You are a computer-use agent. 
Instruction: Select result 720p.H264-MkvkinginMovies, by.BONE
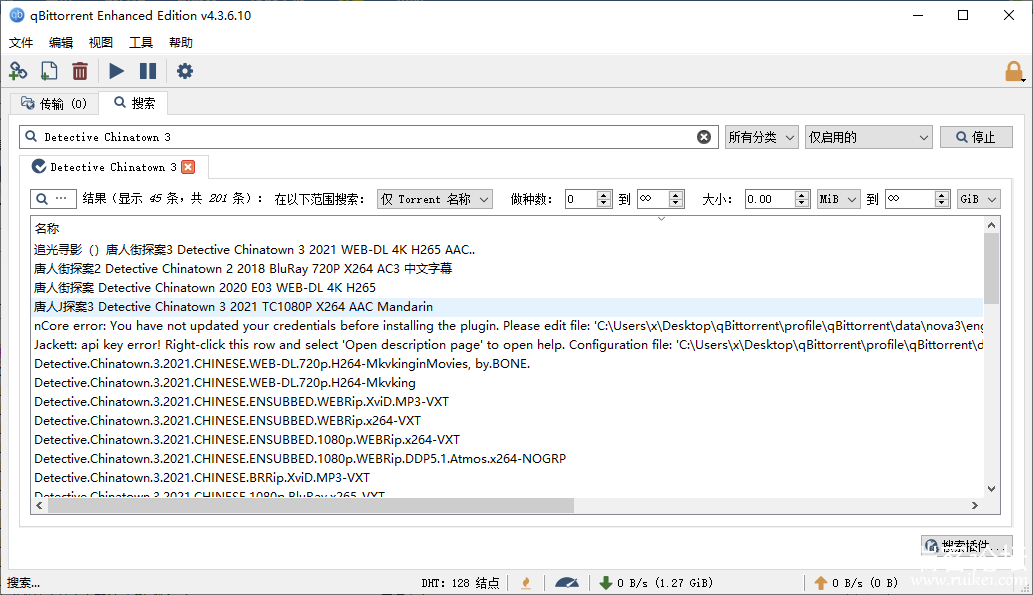(507, 364)
